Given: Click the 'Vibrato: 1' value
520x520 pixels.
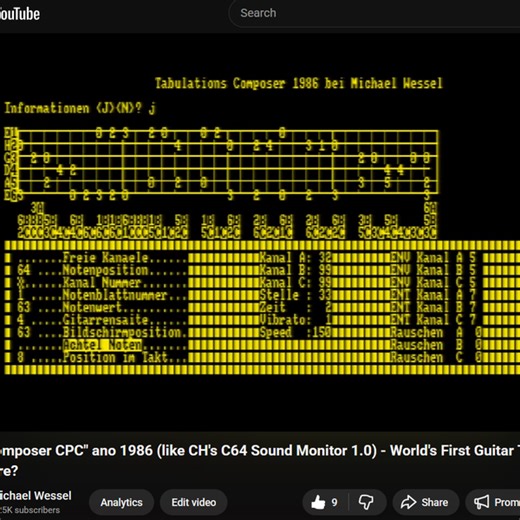Looking at the screenshot, I should (x=295, y=320).
